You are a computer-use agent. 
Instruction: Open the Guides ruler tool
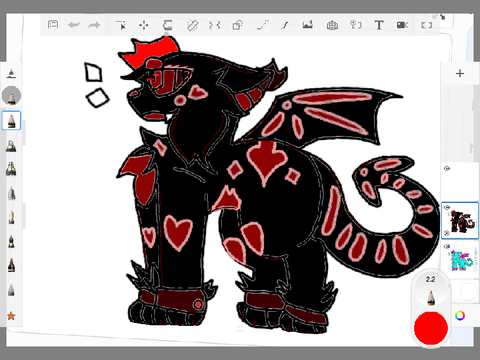[x=192, y=25]
